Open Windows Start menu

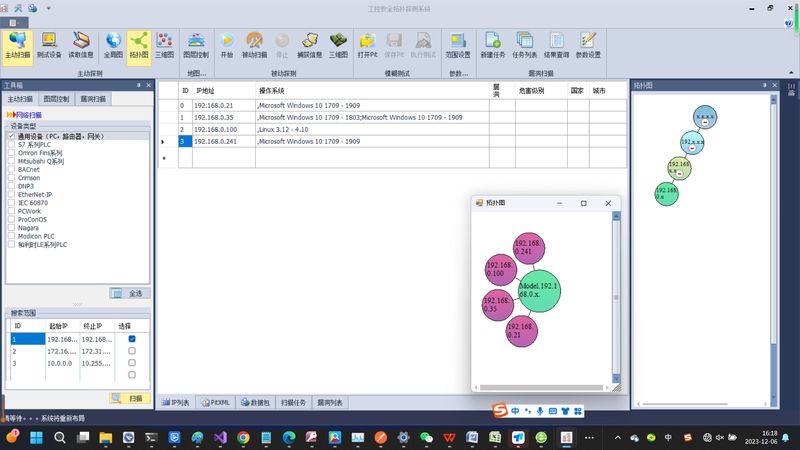click(x=36, y=437)
